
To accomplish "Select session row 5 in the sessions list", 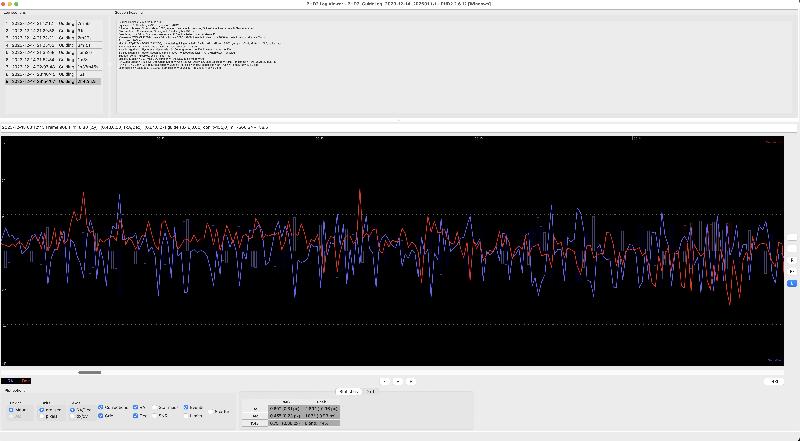I will coord(53,53).
